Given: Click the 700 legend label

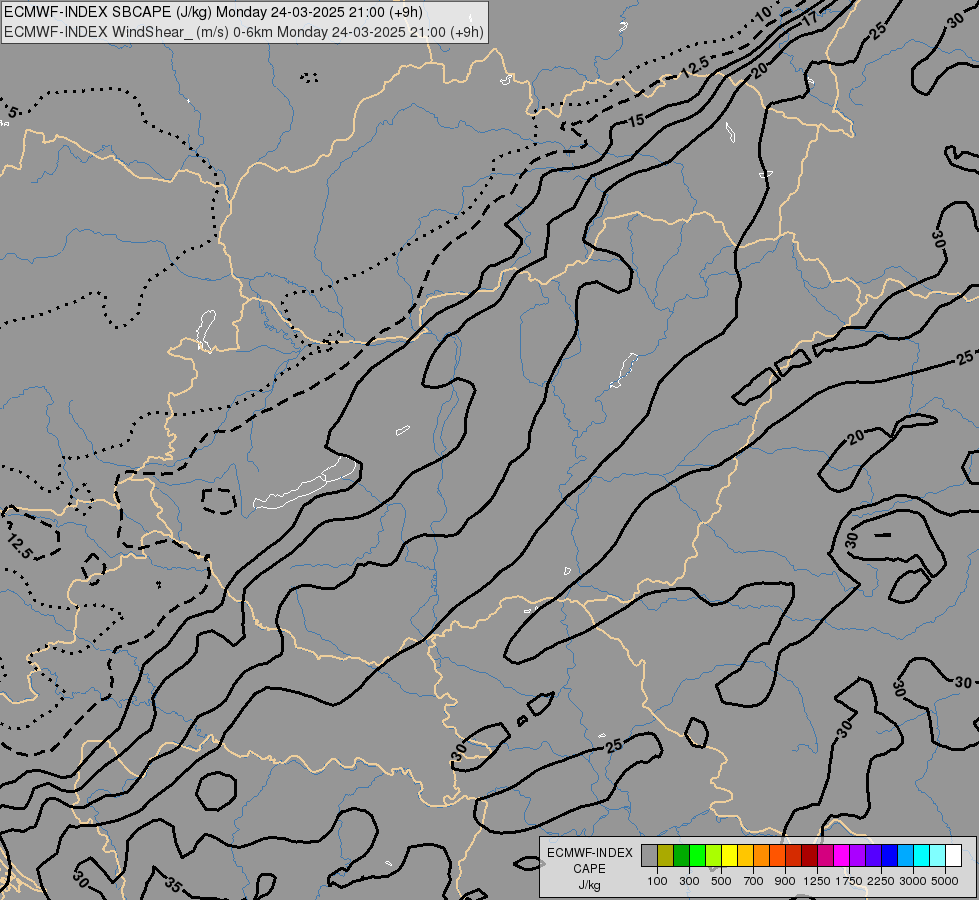Looking at the screenshot, I should click(x=754, y=881).
